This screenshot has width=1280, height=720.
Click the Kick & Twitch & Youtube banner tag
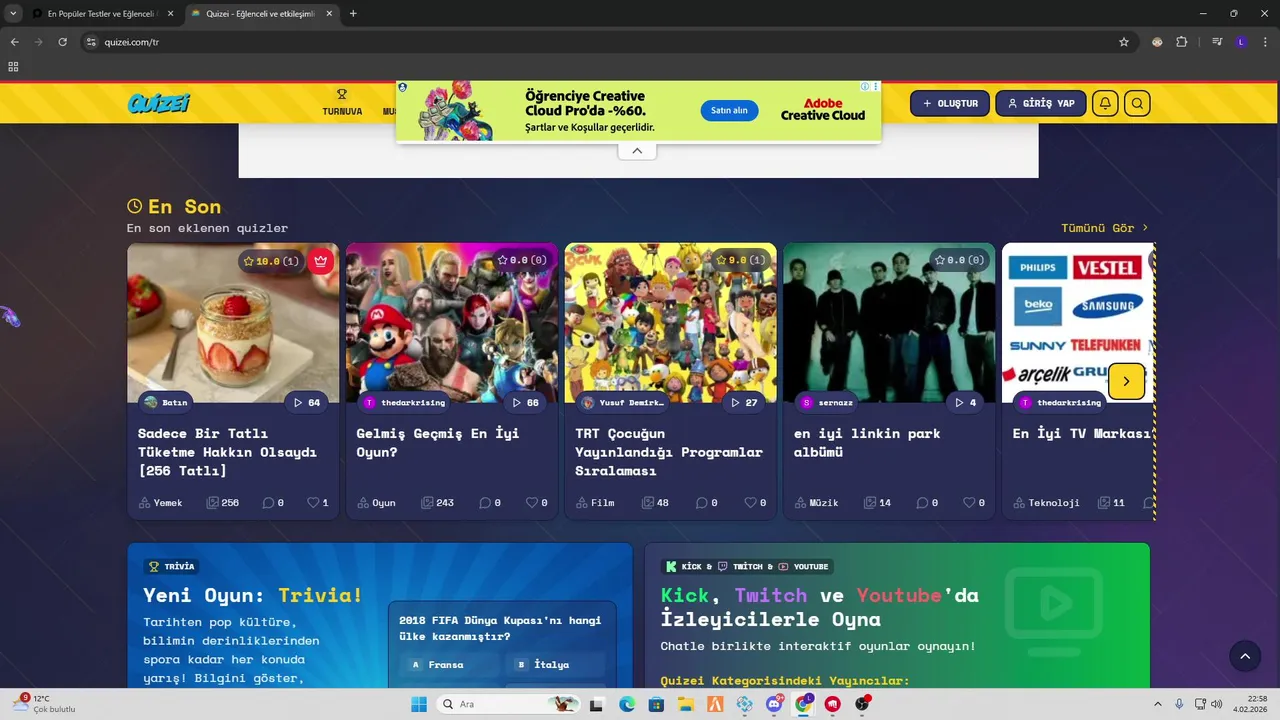pyautogui.click(x=747, y=566)
